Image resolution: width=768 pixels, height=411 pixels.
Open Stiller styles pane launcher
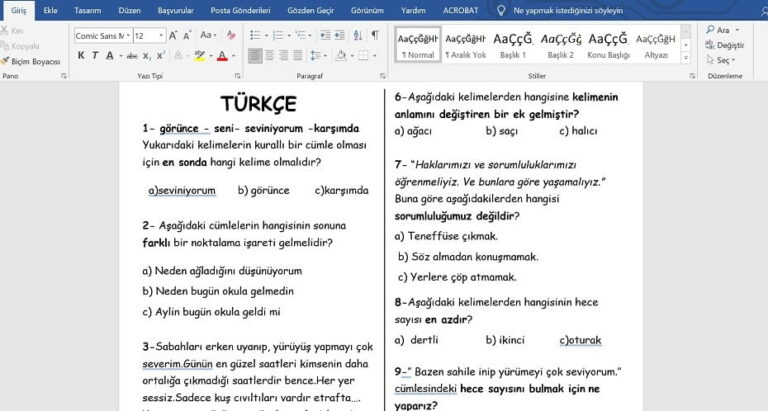click(692, 76)
